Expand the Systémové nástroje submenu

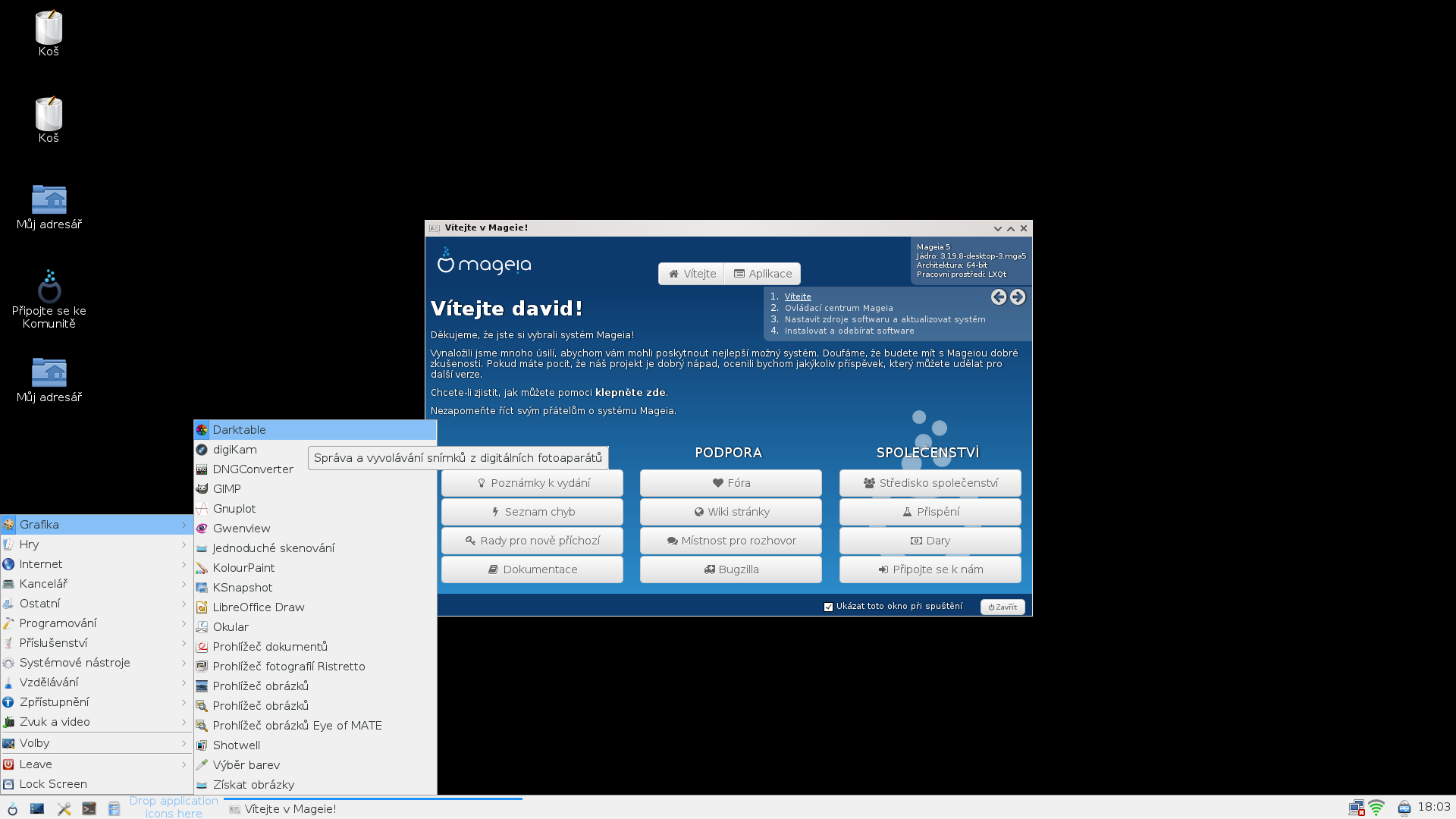[96, 663]
